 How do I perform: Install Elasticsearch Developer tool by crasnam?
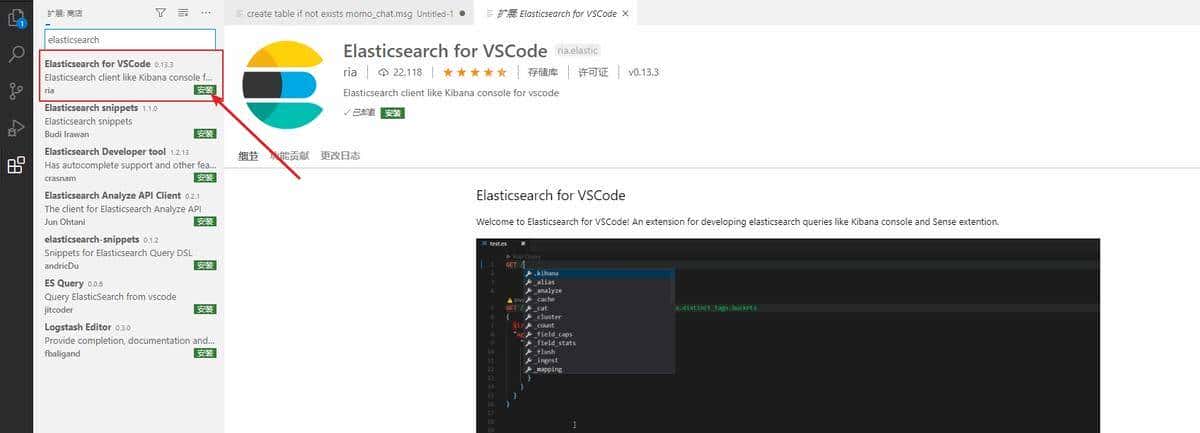205,177
